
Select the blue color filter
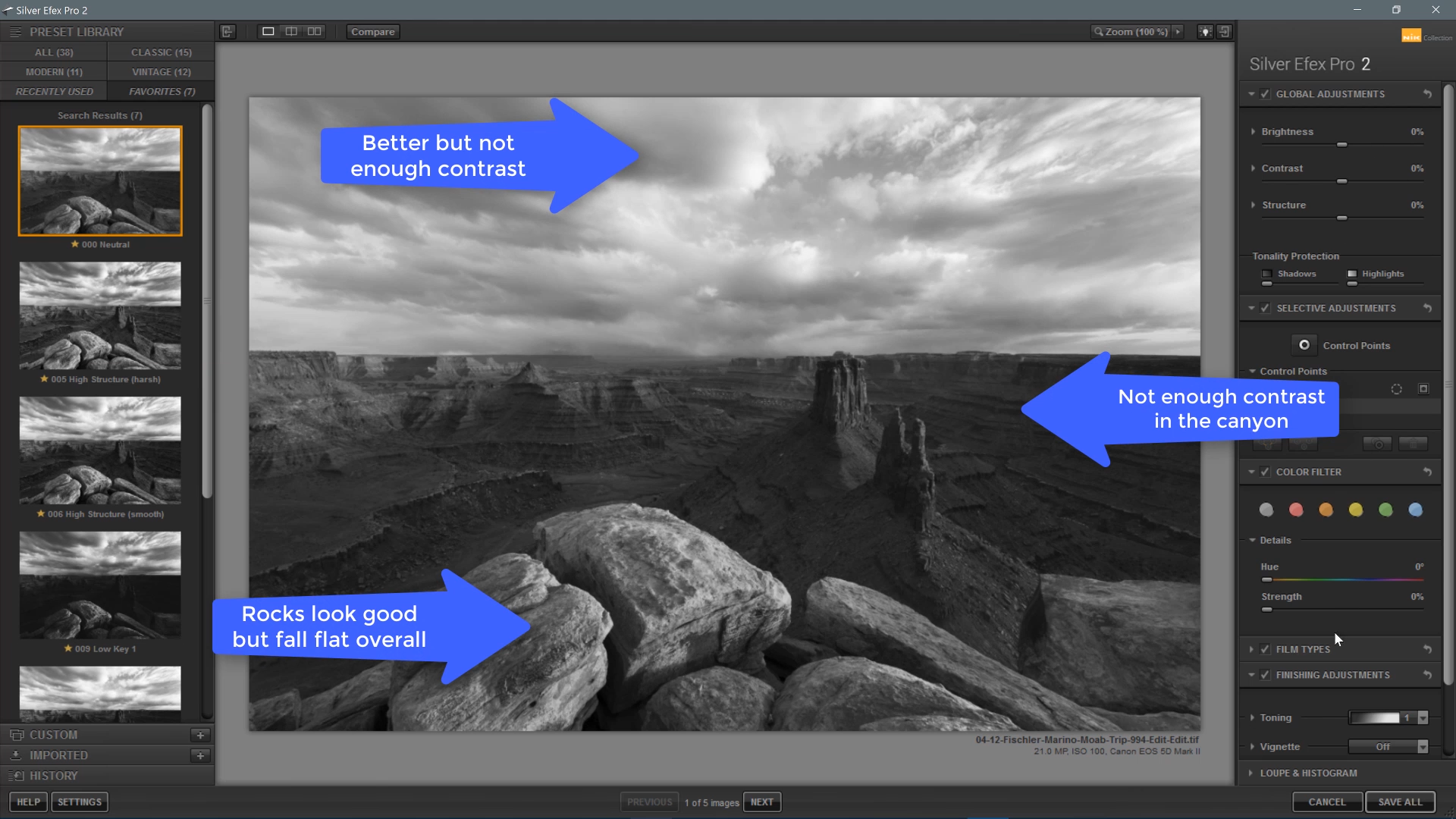tap(1415, 510)
